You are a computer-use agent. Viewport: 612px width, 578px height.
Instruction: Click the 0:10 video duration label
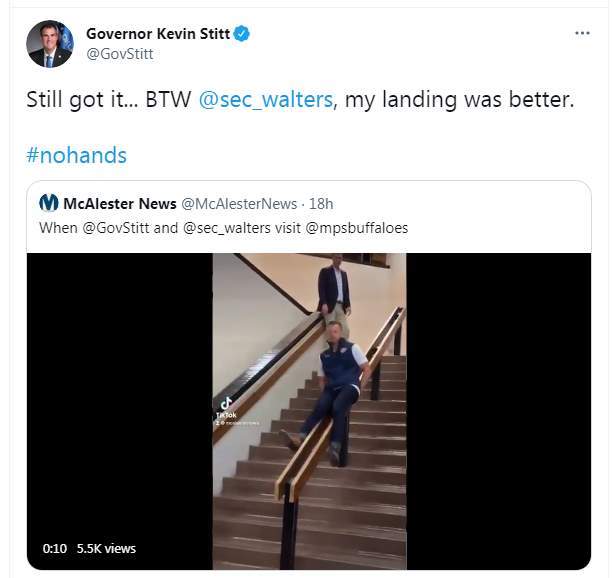[54, 549]
